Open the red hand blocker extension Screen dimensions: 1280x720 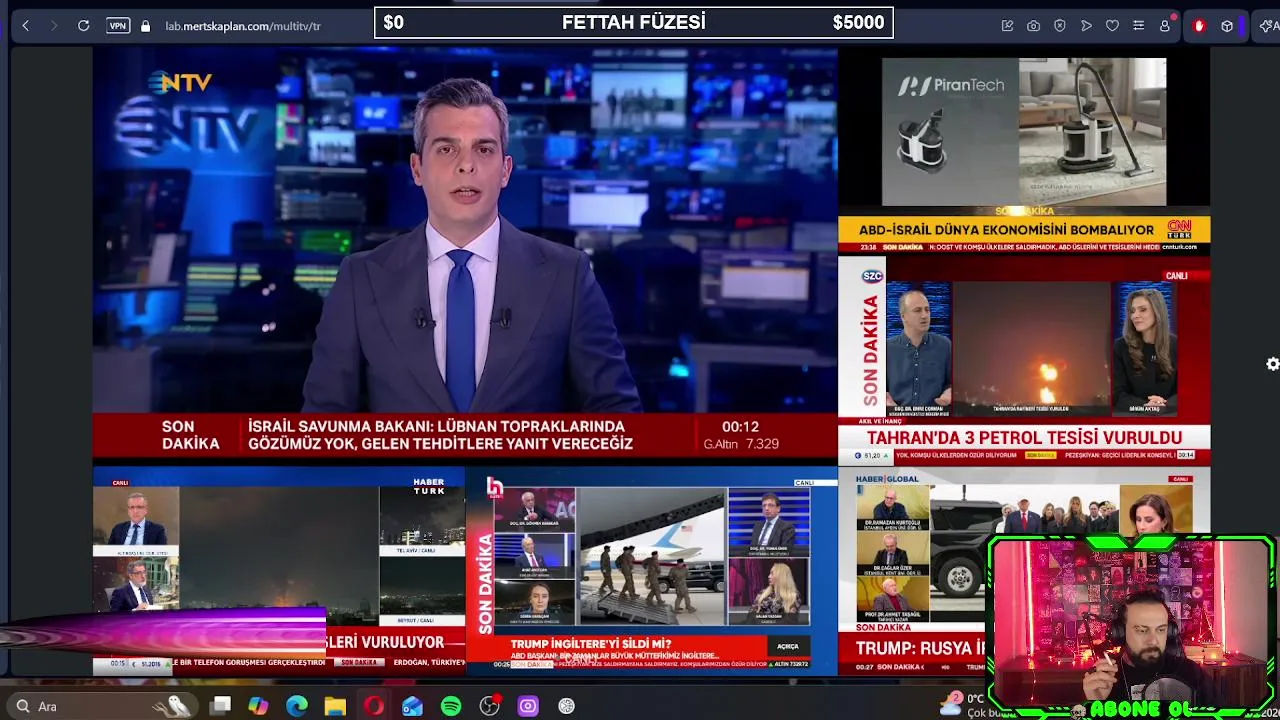click(1199, 26)
